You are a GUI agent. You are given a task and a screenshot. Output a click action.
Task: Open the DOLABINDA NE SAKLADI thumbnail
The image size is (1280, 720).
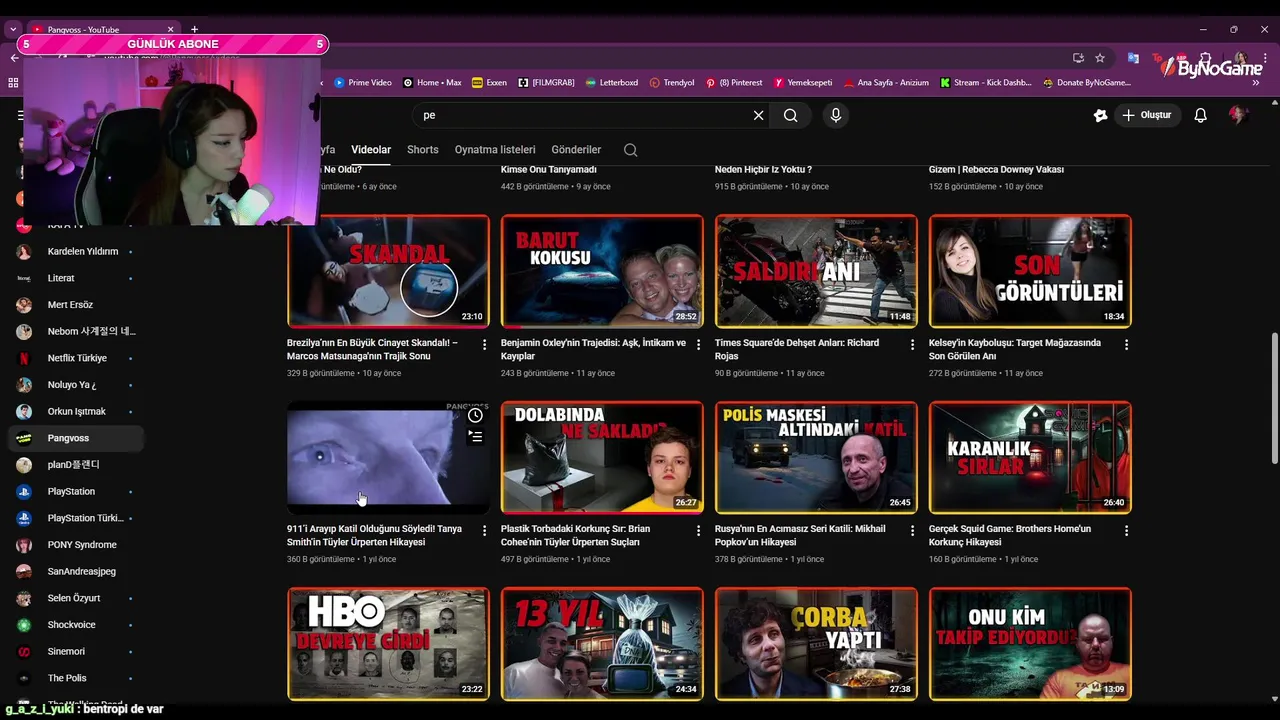pos(602,457)
